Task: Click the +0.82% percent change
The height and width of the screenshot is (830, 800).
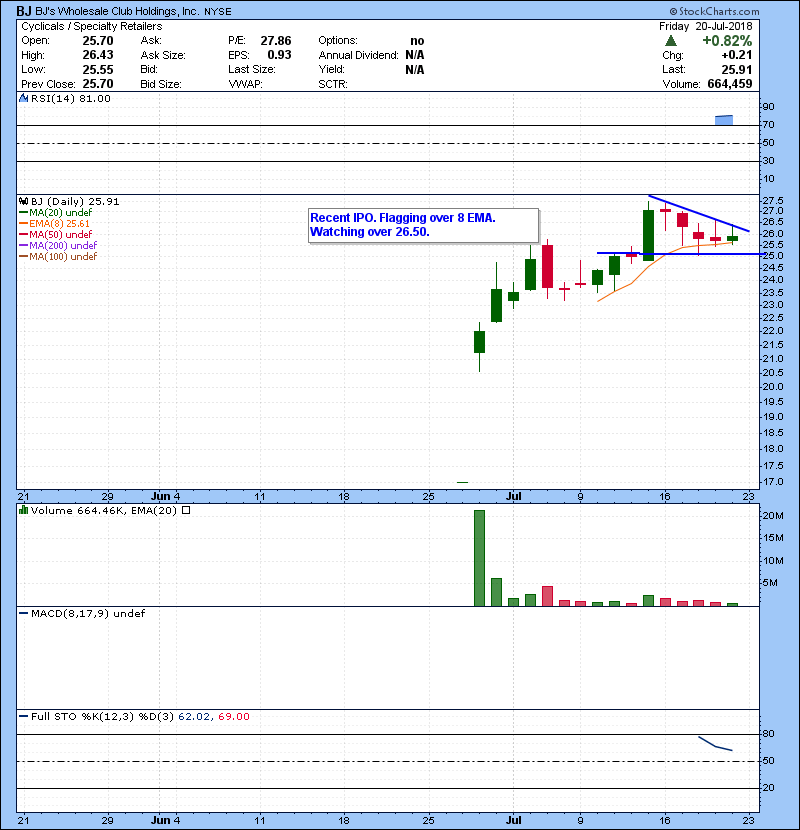Action: pyautogui.click(x=727, y=41)
